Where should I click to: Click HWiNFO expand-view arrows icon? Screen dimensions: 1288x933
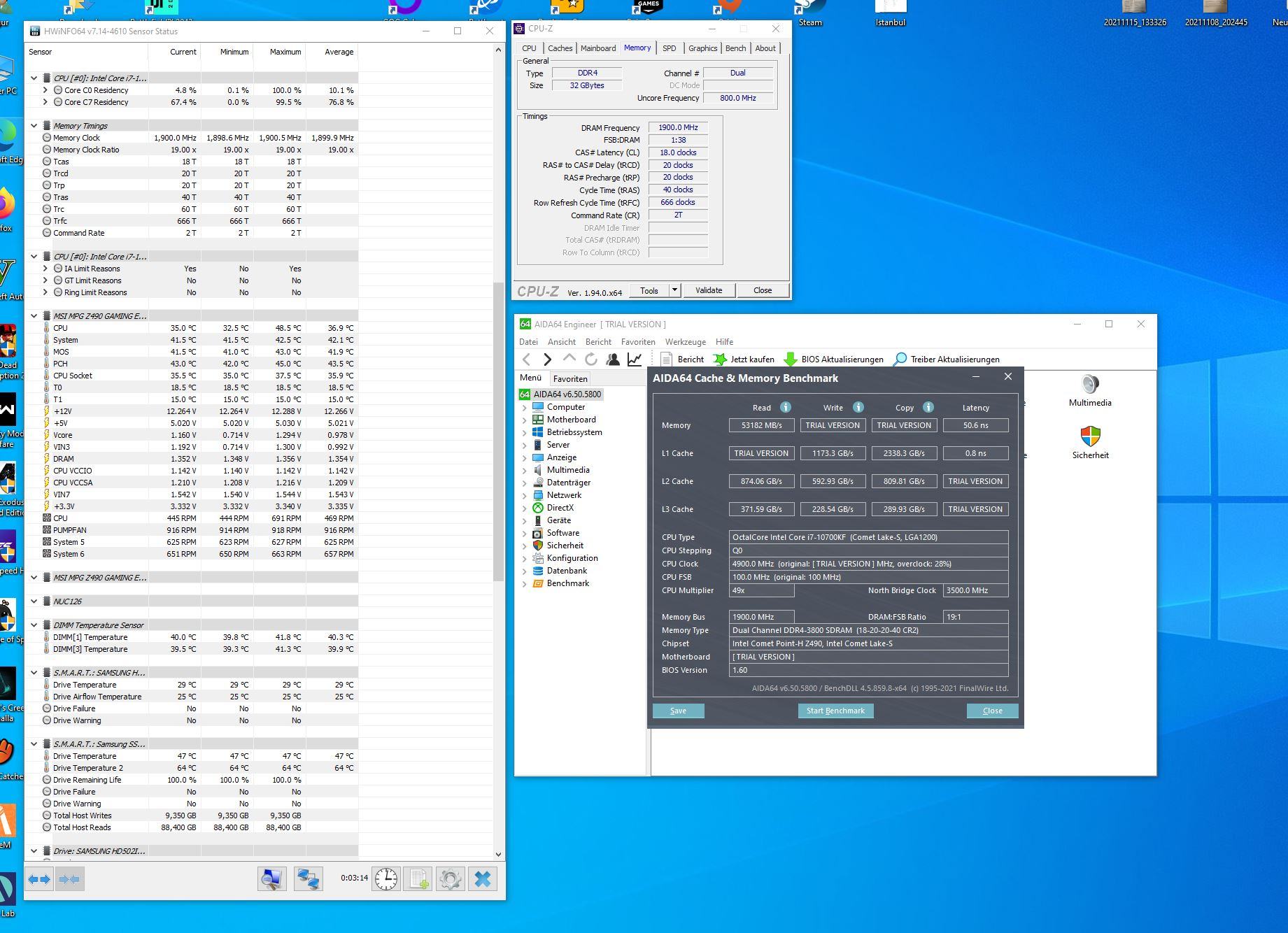coord(39,879)
